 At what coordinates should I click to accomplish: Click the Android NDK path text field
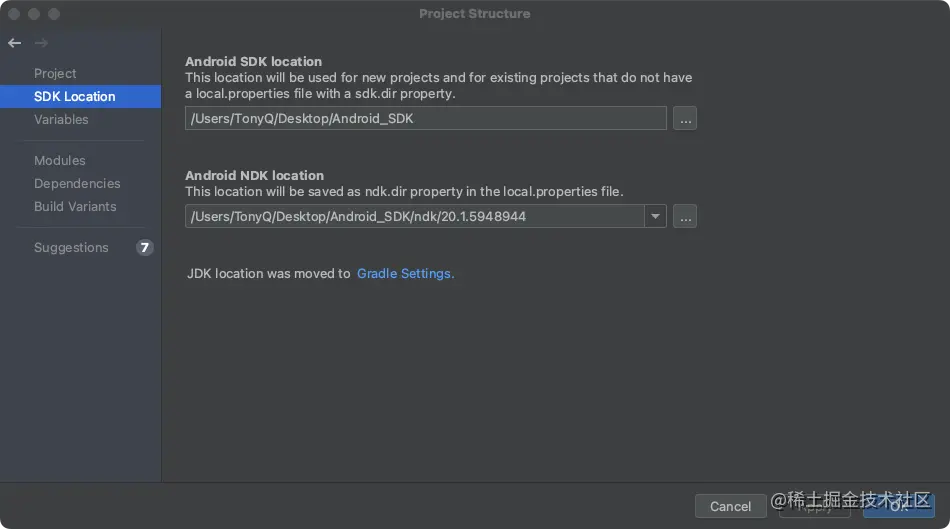414,216
